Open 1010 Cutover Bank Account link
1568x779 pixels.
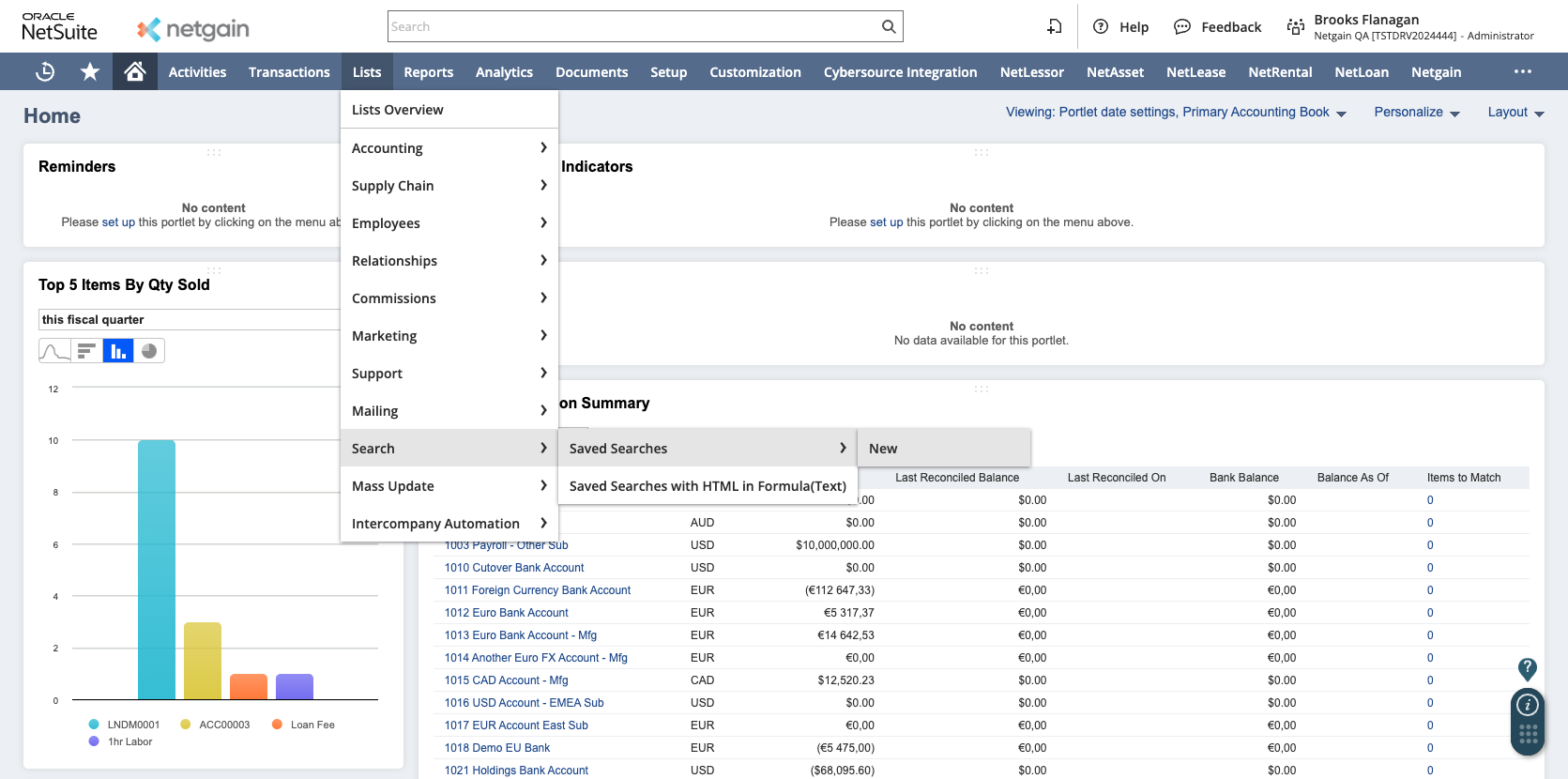pyautogui.click(x=513, y=568)
